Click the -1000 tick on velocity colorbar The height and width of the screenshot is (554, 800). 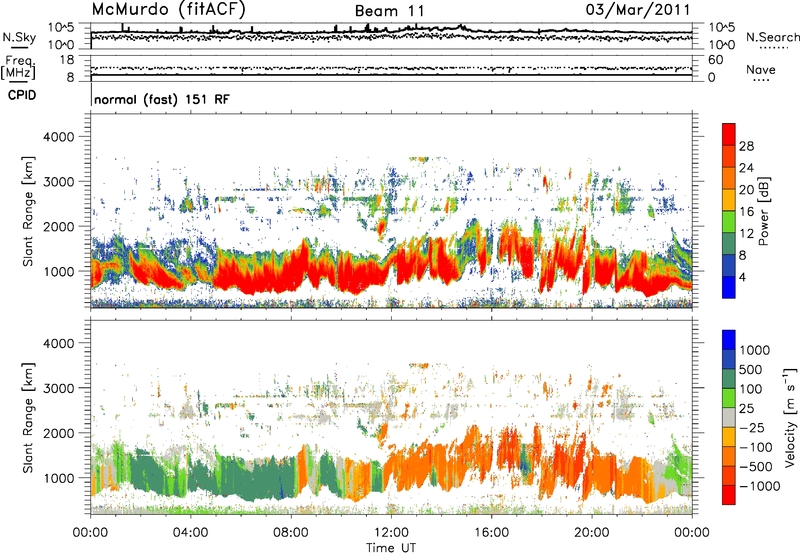tap(760, 486)
